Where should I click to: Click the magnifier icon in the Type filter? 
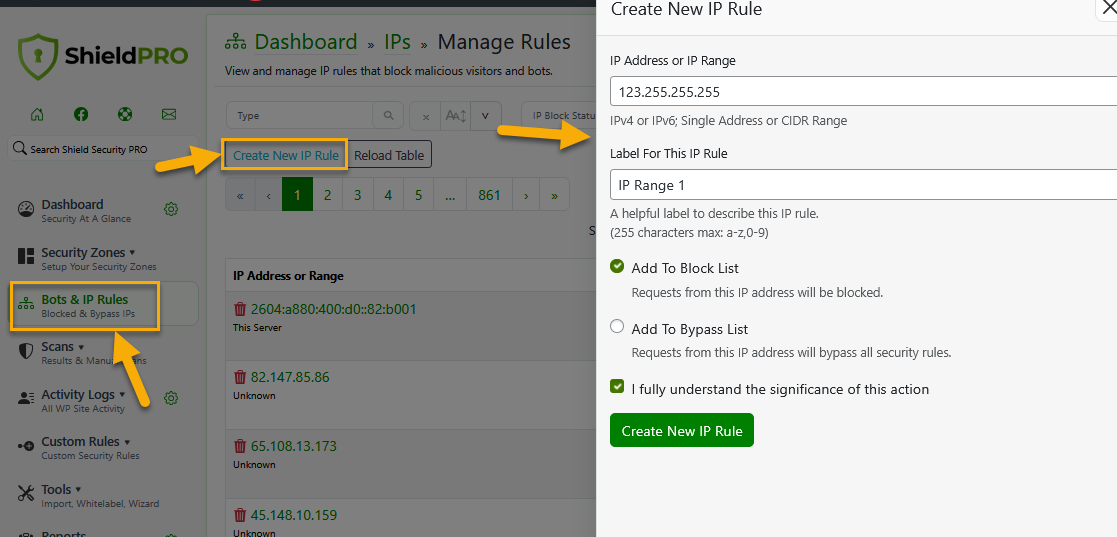point(388,115)
